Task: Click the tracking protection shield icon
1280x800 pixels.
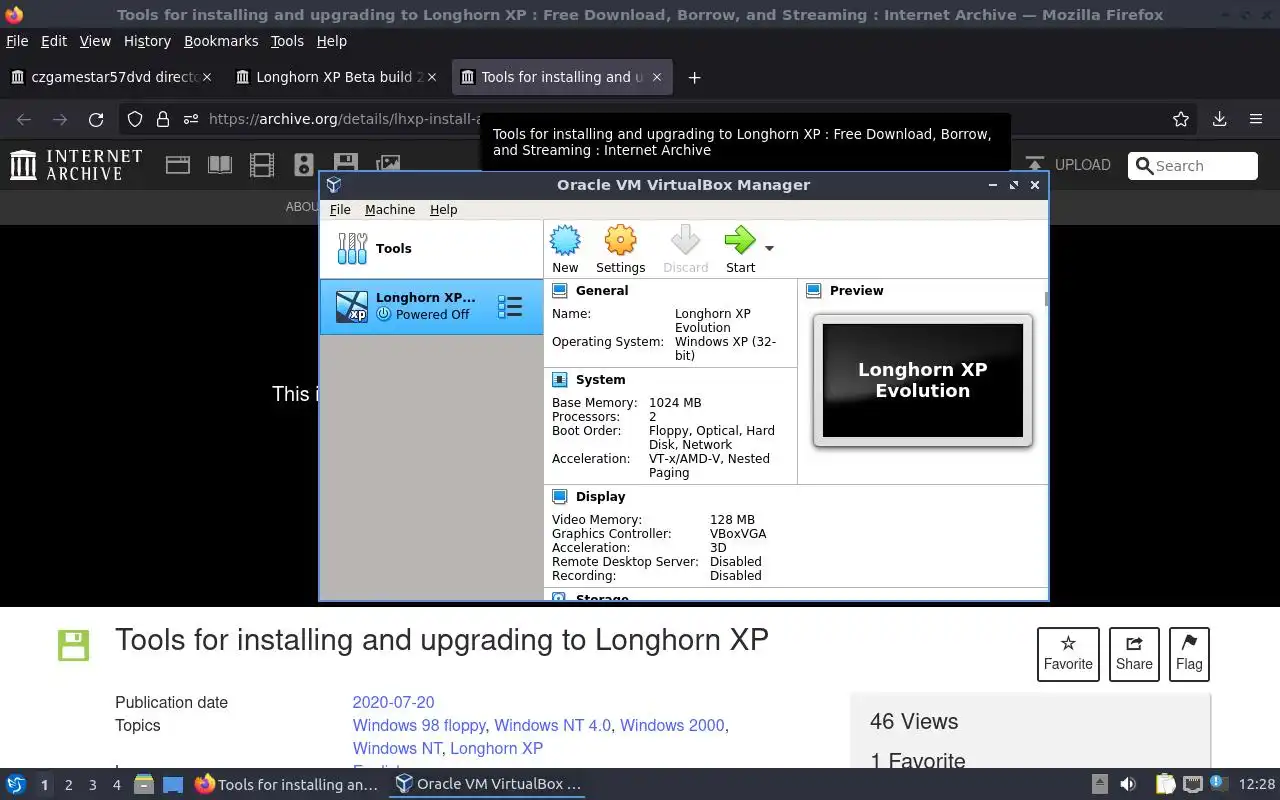Action: click(x=135, y=119)
